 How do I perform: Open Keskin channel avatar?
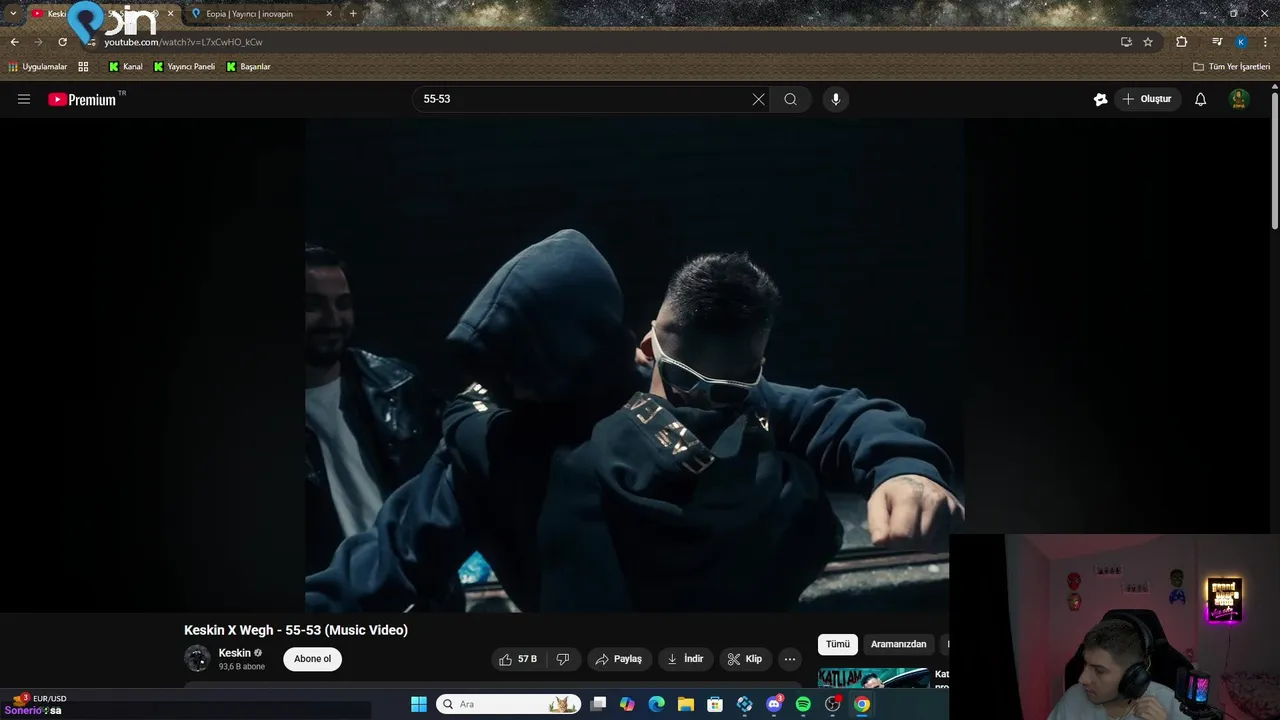pos(197,659)
